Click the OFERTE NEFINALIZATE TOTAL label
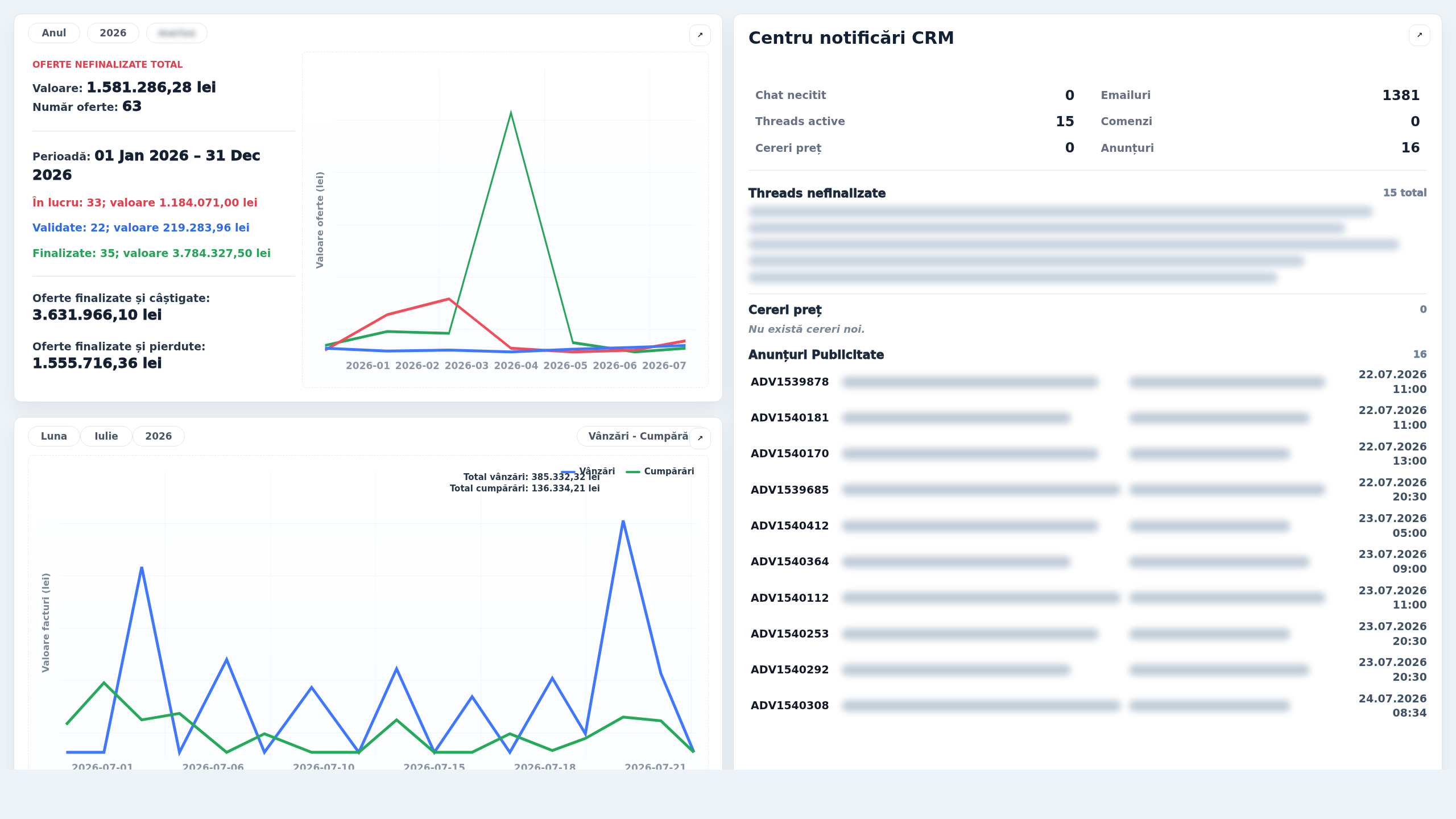 (x=107, y=65)
